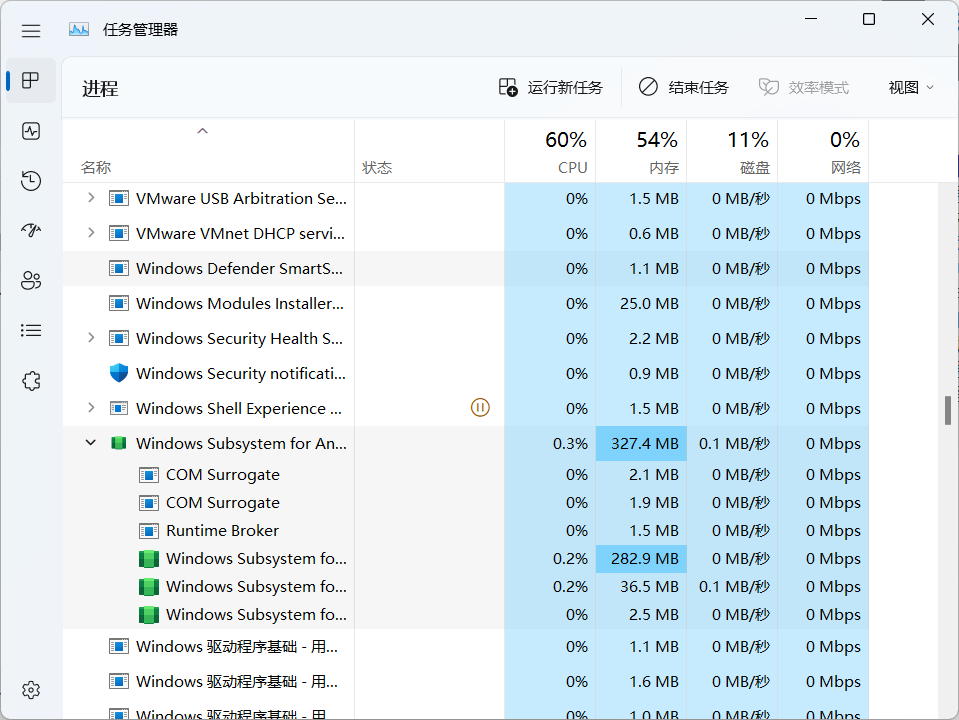Expand the VMware USB Arbitration Service entry
This screenshot has width=959, height=720.
coord(90,198)
